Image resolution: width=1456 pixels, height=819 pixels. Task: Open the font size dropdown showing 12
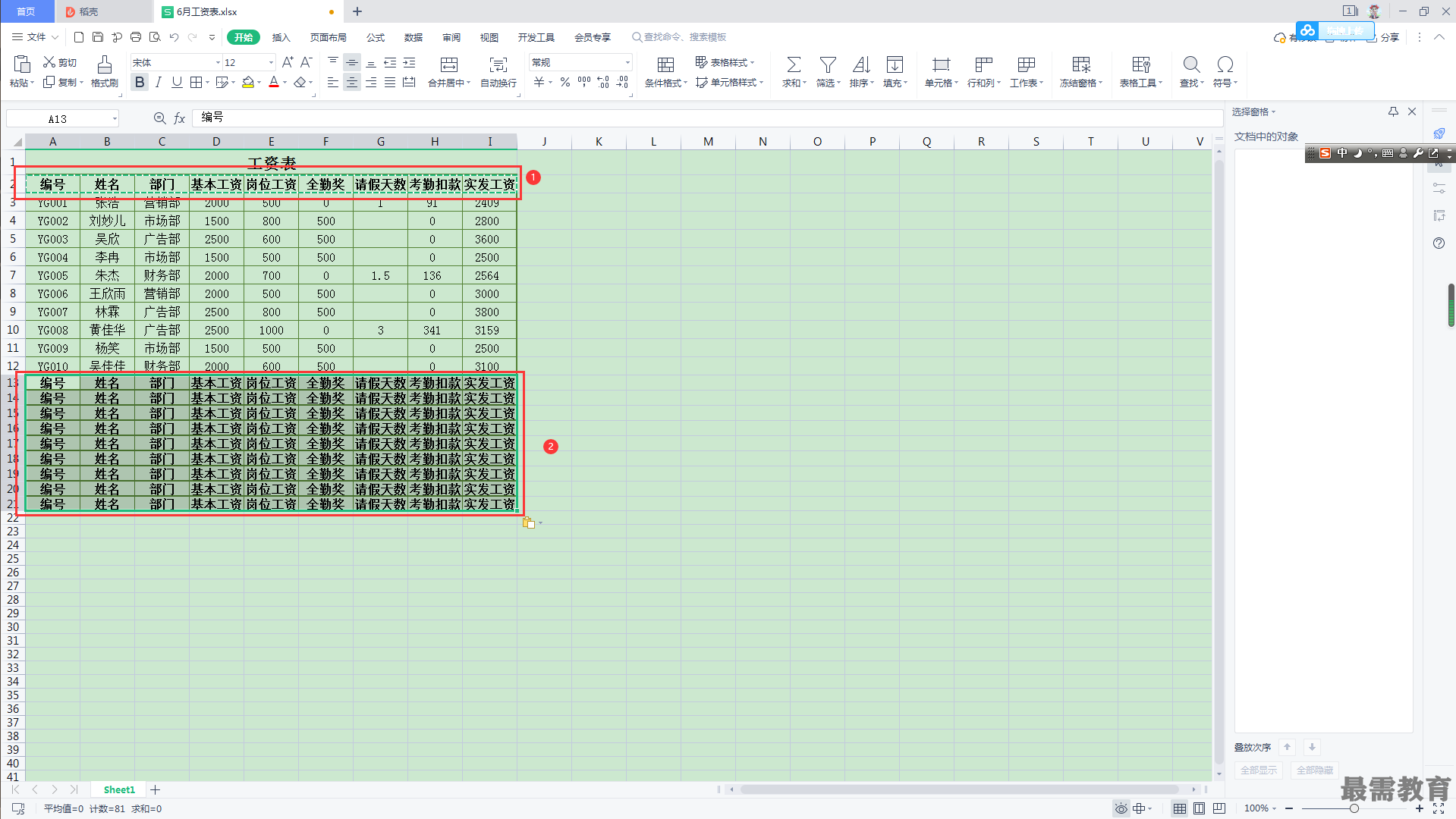[271, 63]
